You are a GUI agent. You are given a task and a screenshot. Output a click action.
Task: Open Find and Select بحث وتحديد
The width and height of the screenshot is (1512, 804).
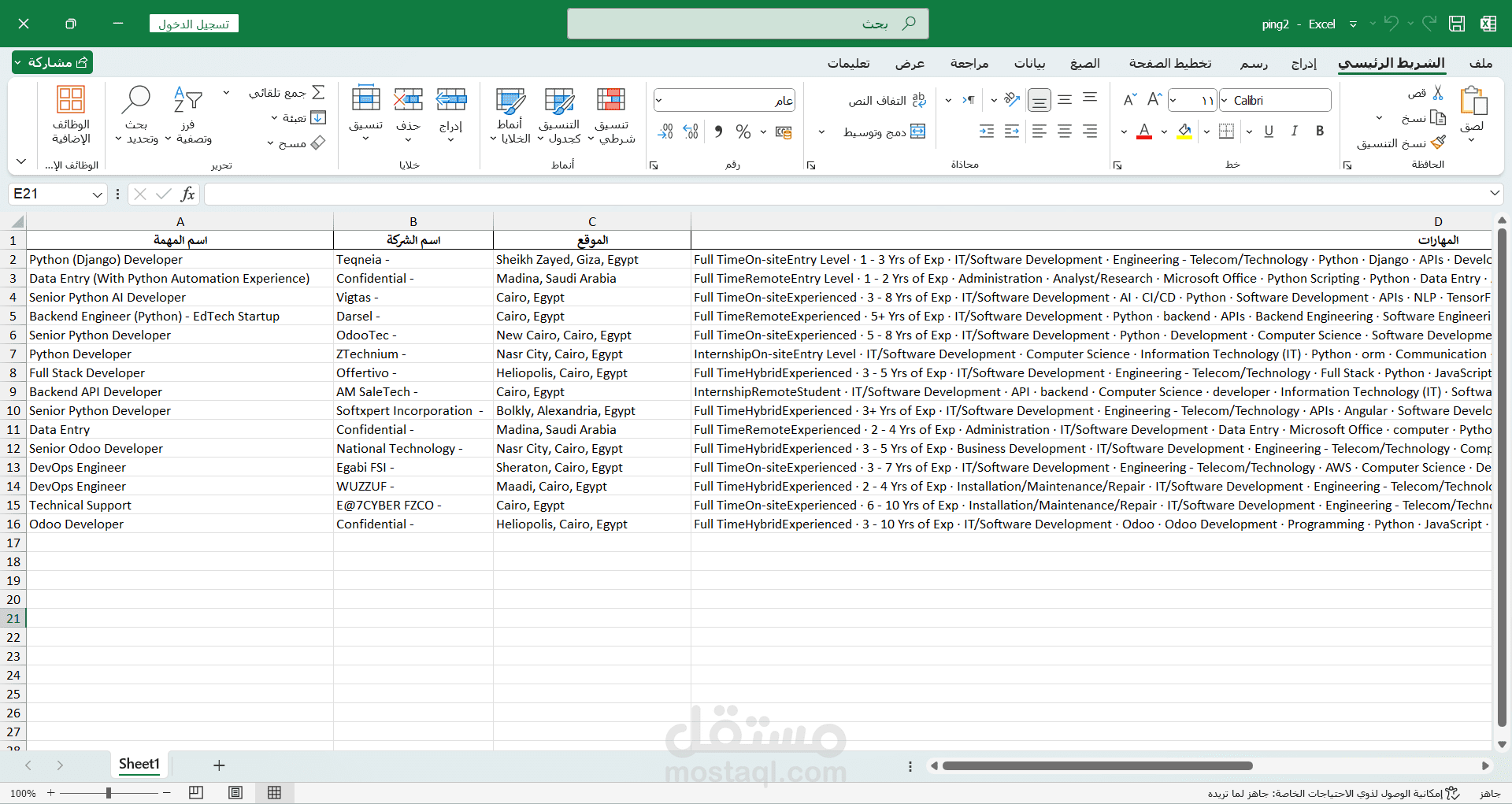tap(136, 115)
